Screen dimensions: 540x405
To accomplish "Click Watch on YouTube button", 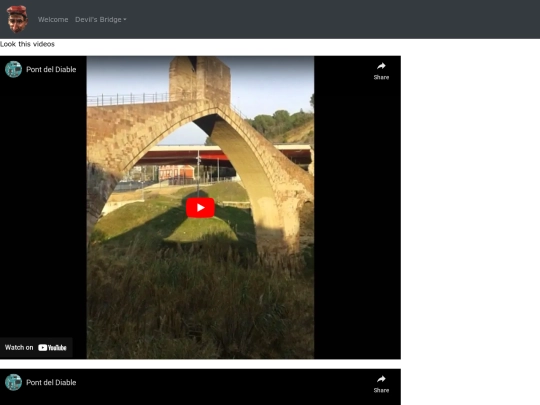I will (36, 347).
